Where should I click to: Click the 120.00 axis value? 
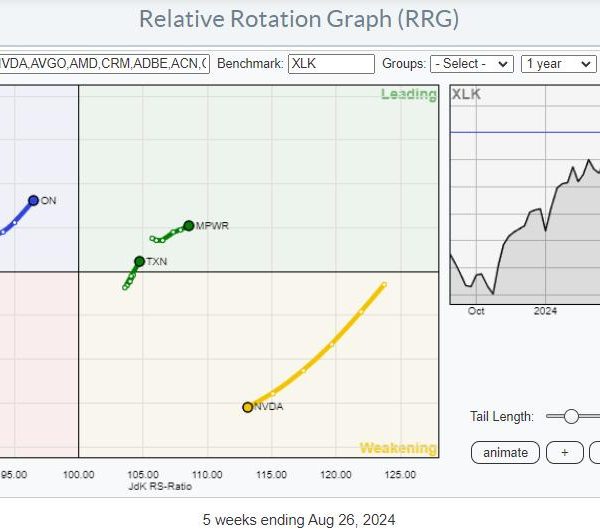(x=336, y=475)
